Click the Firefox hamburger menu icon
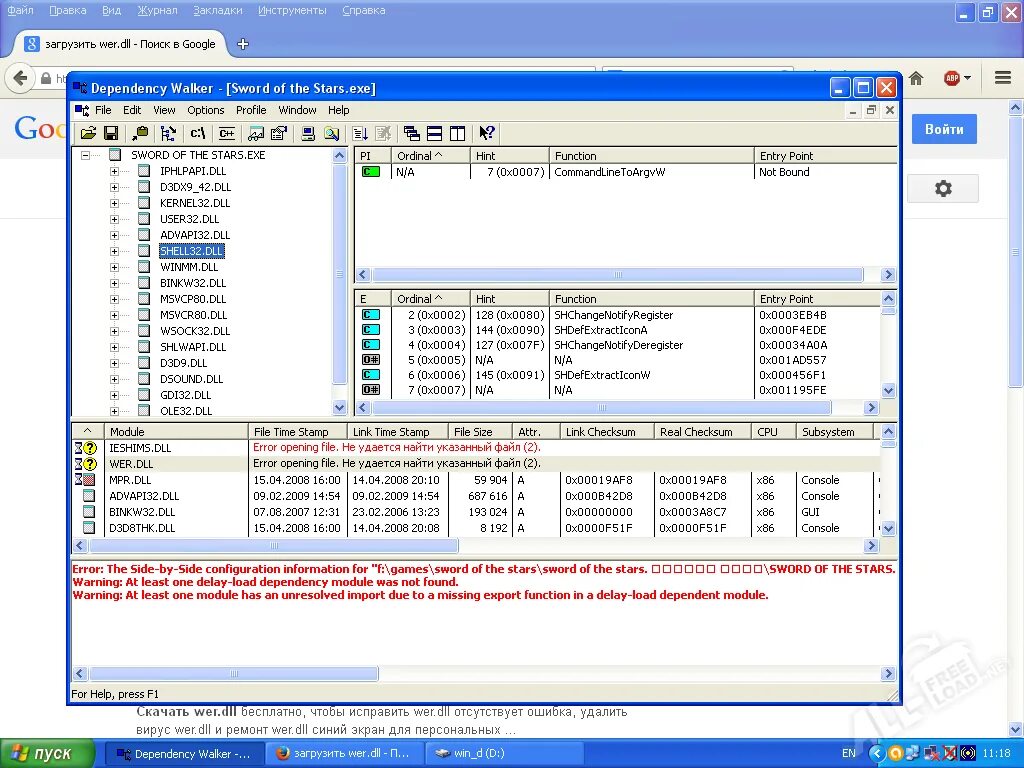Image resolution: width=1024 pixels, height=768 pixels. [x=1003, y=78]
